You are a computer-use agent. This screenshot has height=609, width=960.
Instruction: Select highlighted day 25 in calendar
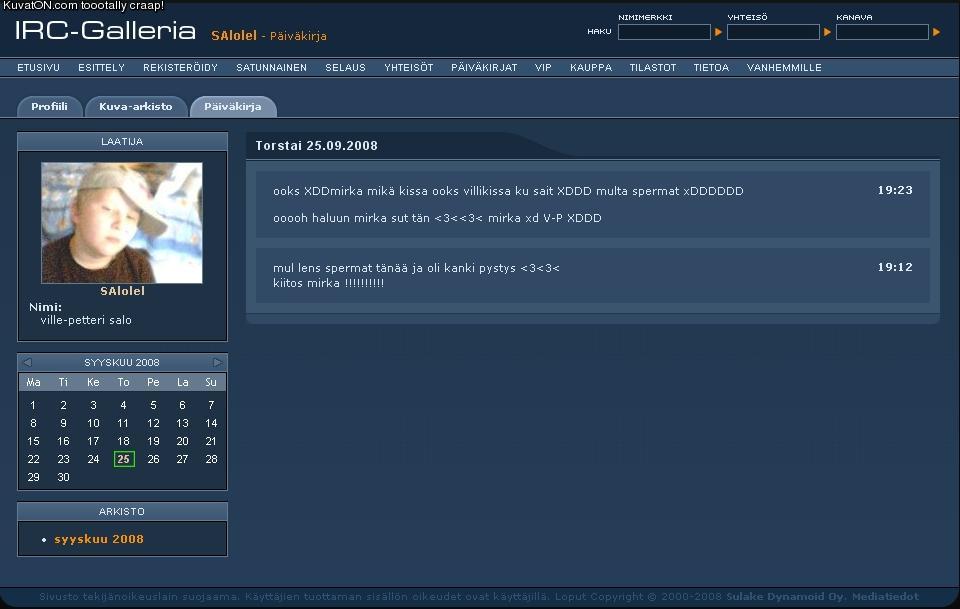click(124, 459)
